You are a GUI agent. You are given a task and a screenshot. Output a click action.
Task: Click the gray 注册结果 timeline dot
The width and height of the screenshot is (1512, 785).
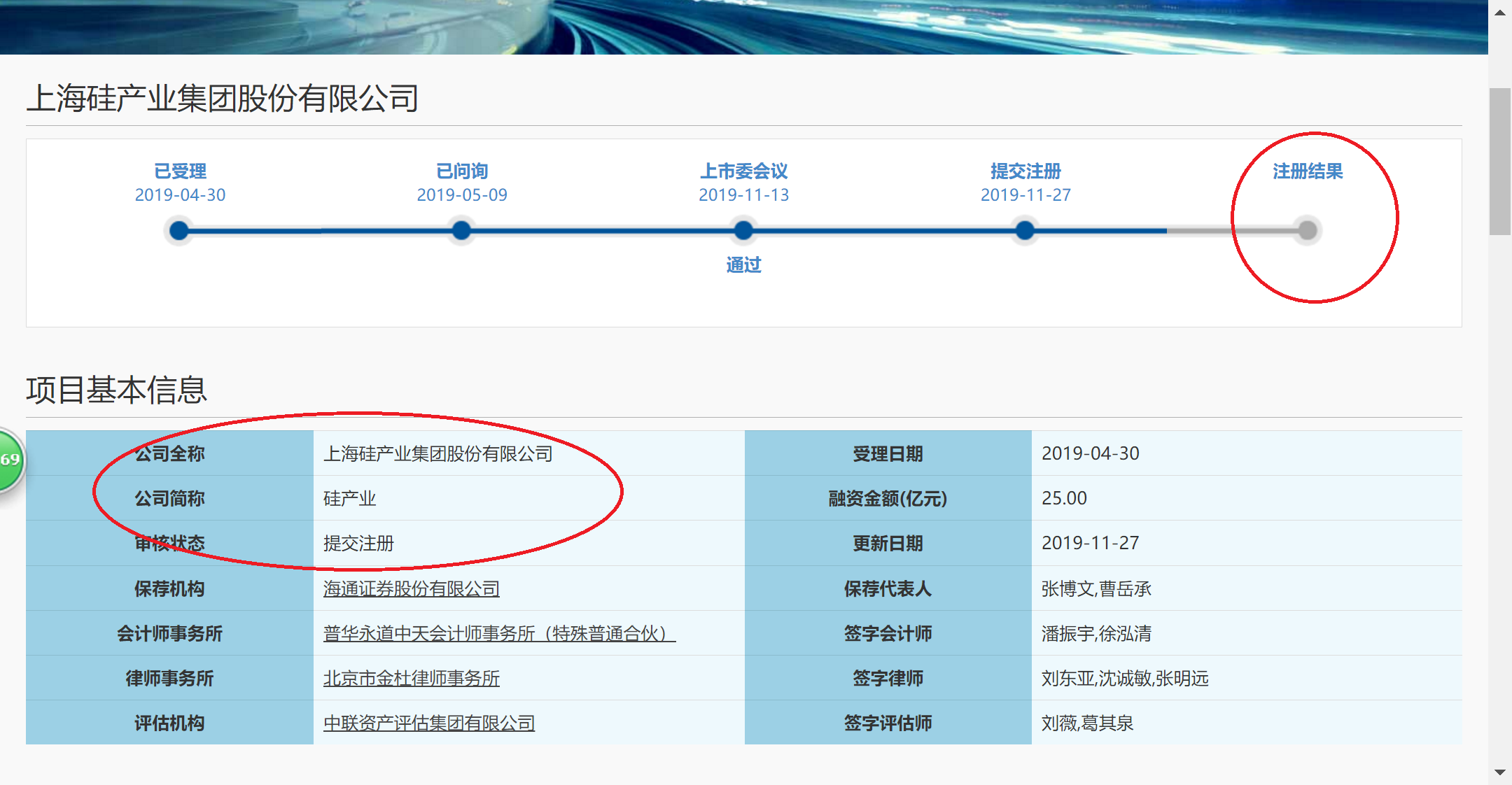[x=1307, y=230]
